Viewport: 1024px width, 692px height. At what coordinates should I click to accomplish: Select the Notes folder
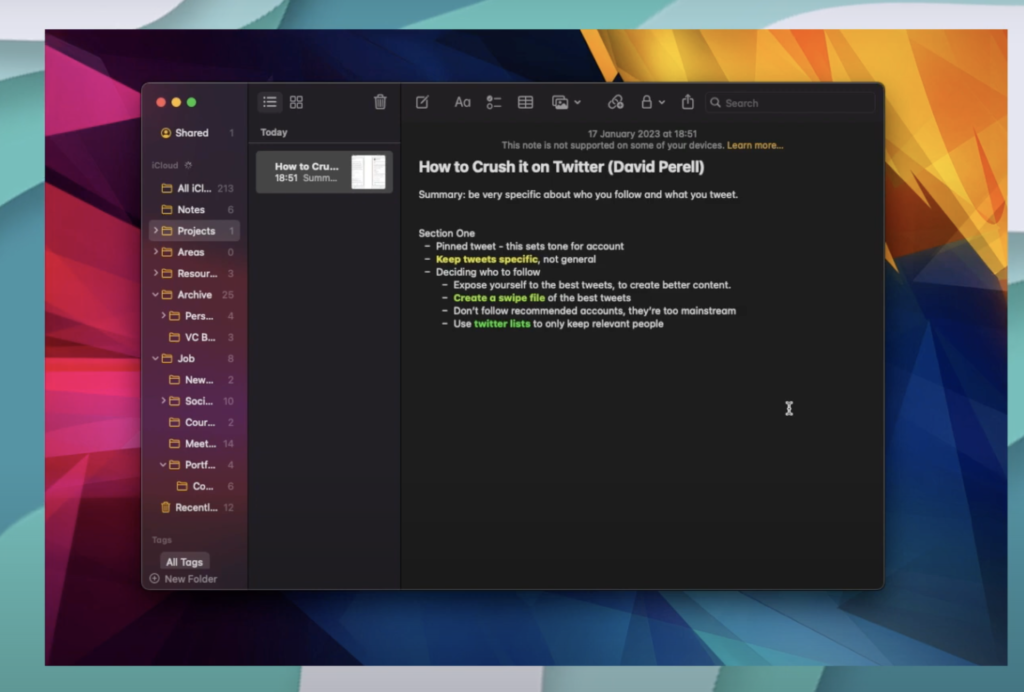click(x=195, y=210)
